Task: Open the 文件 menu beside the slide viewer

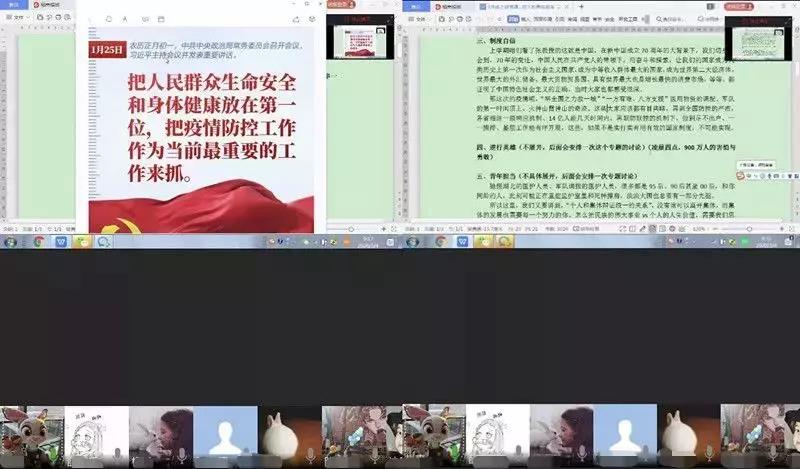Action: point(18,17)
